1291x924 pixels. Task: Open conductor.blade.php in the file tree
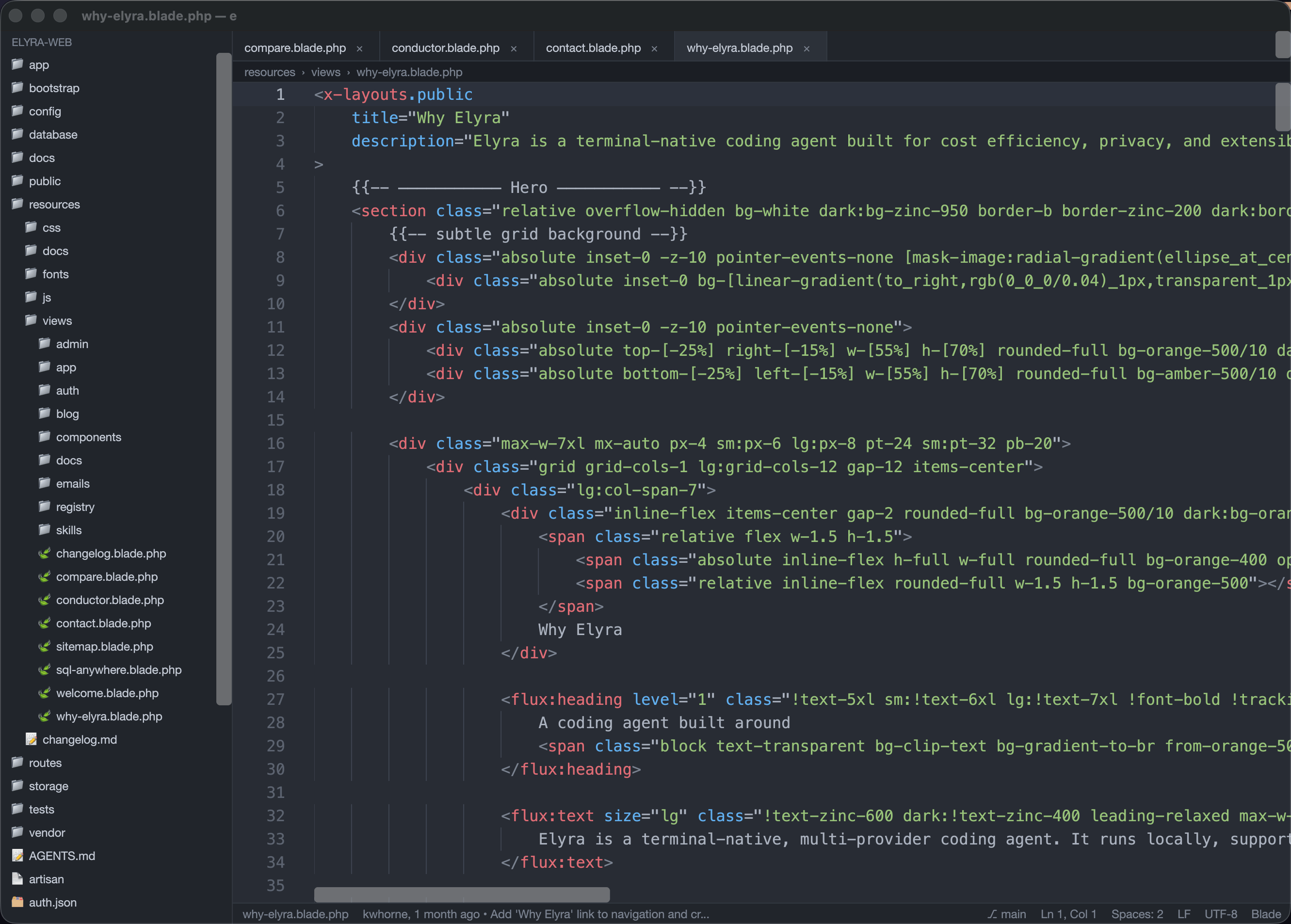[x=110, y=600]
